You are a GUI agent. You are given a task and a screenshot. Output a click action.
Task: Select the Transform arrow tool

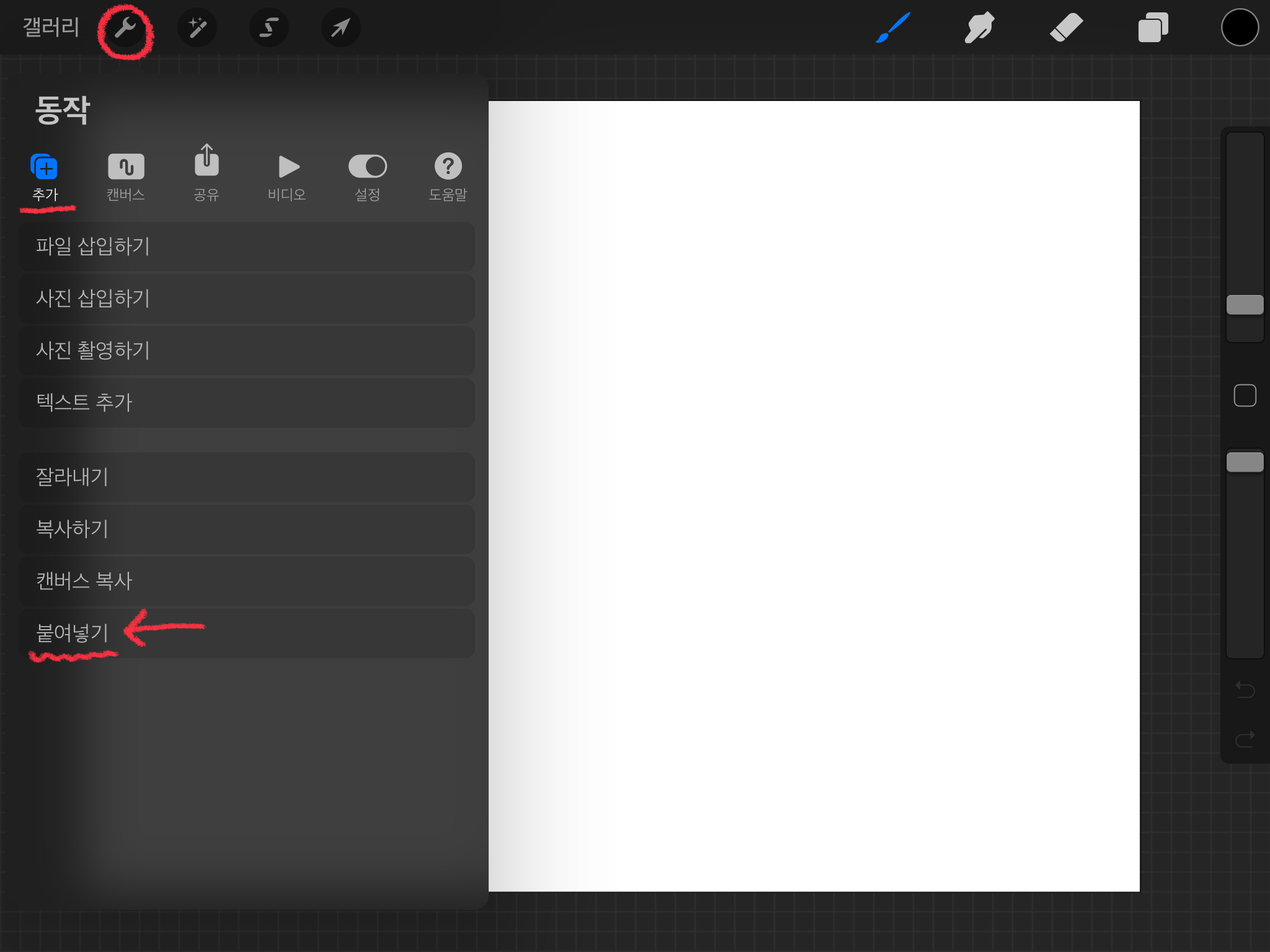pos(340,28)
